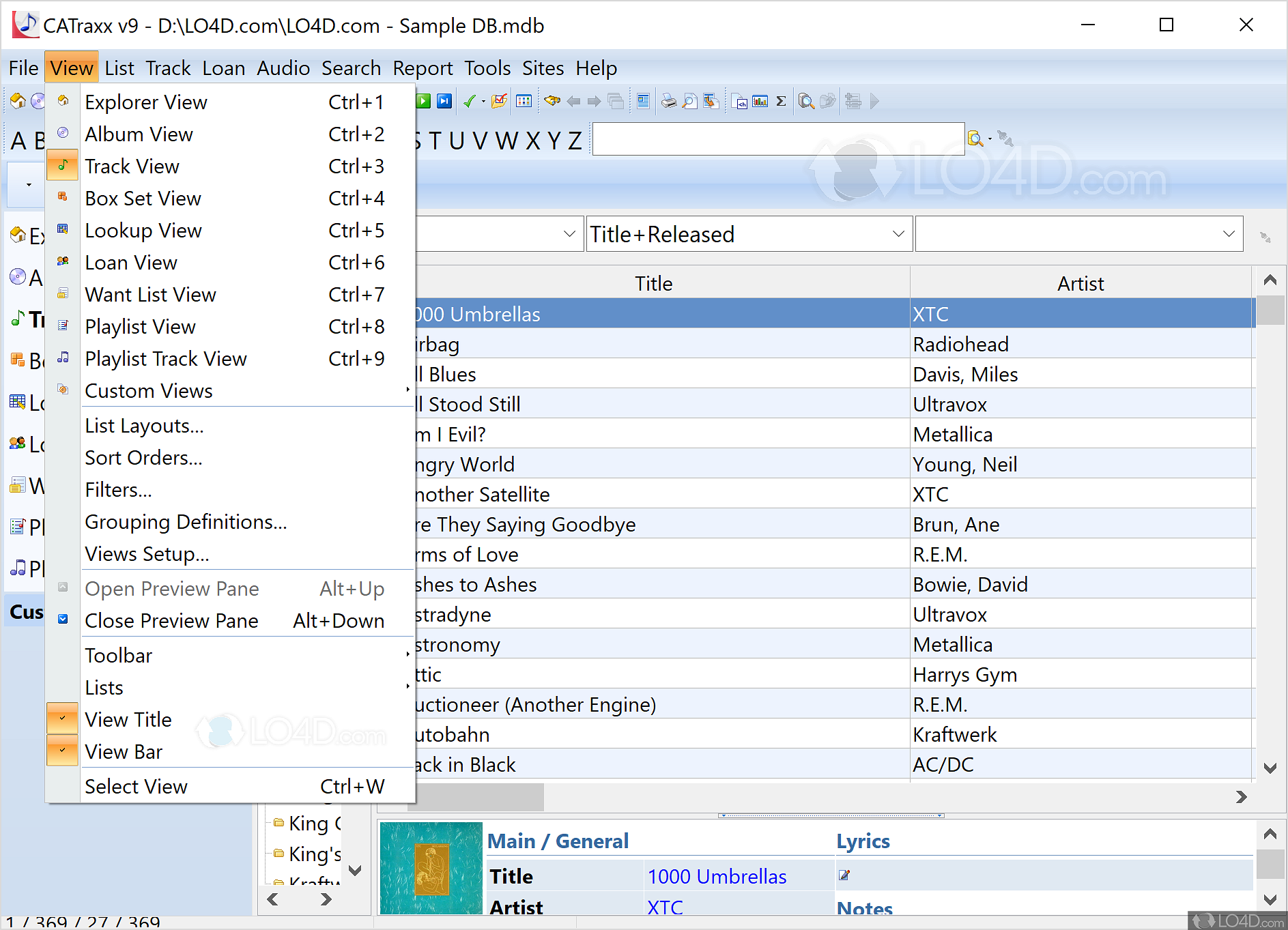This screenshot has width=1288, height=930.
Task: Click the XTC artist link in preview
Action: point(664,907)
